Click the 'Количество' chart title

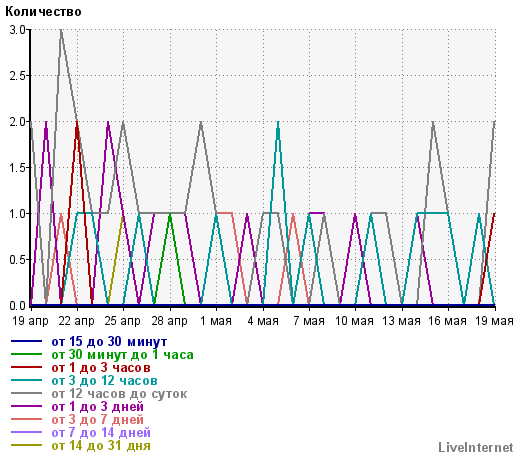(x=43, y=12)
